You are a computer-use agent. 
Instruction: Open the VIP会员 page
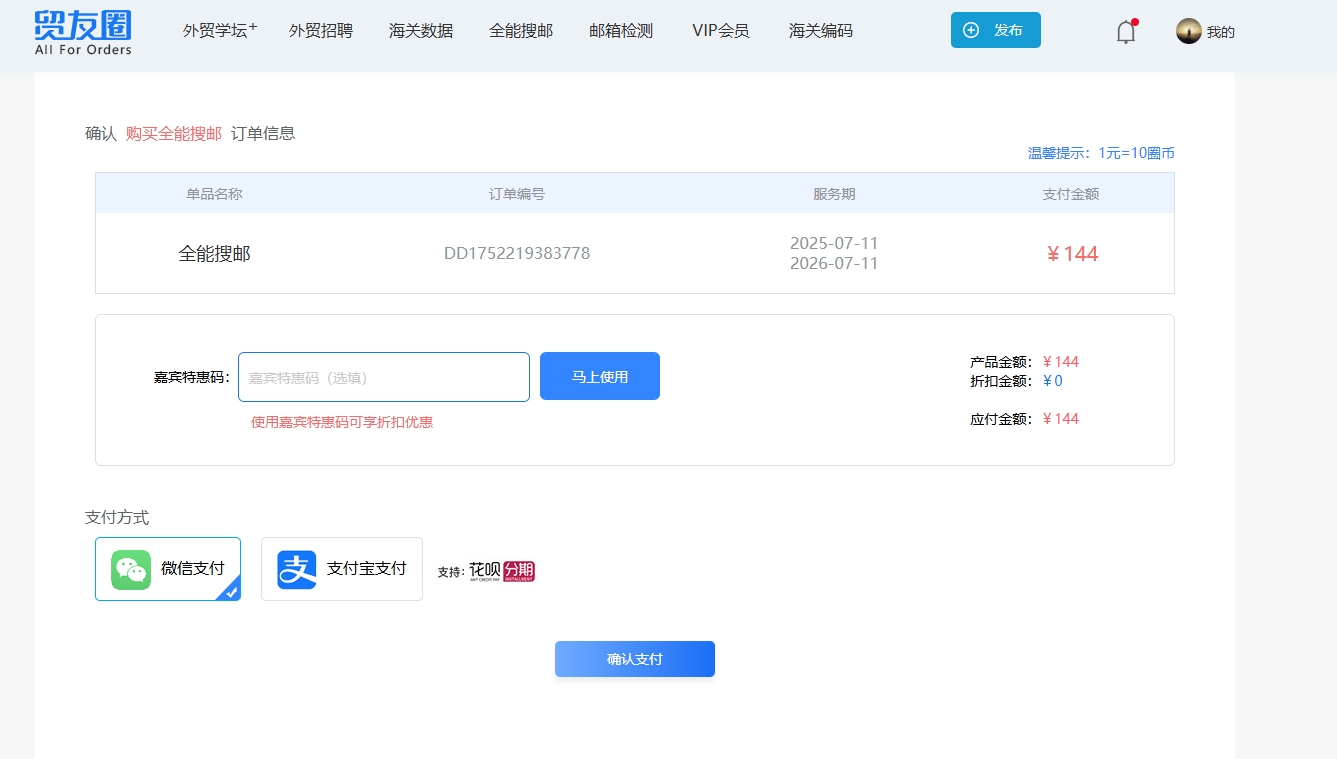[720, 31]
